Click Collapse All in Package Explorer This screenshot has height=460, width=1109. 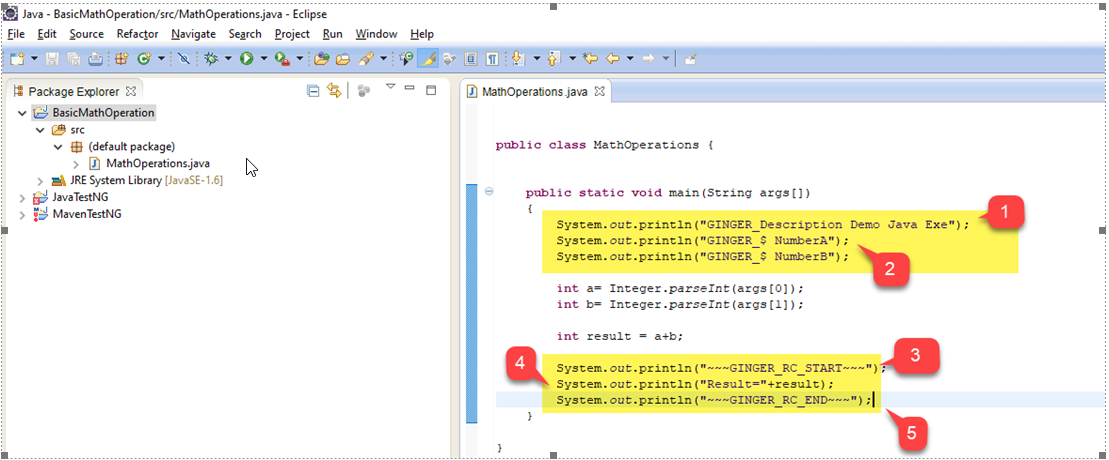tap(313, 90)
